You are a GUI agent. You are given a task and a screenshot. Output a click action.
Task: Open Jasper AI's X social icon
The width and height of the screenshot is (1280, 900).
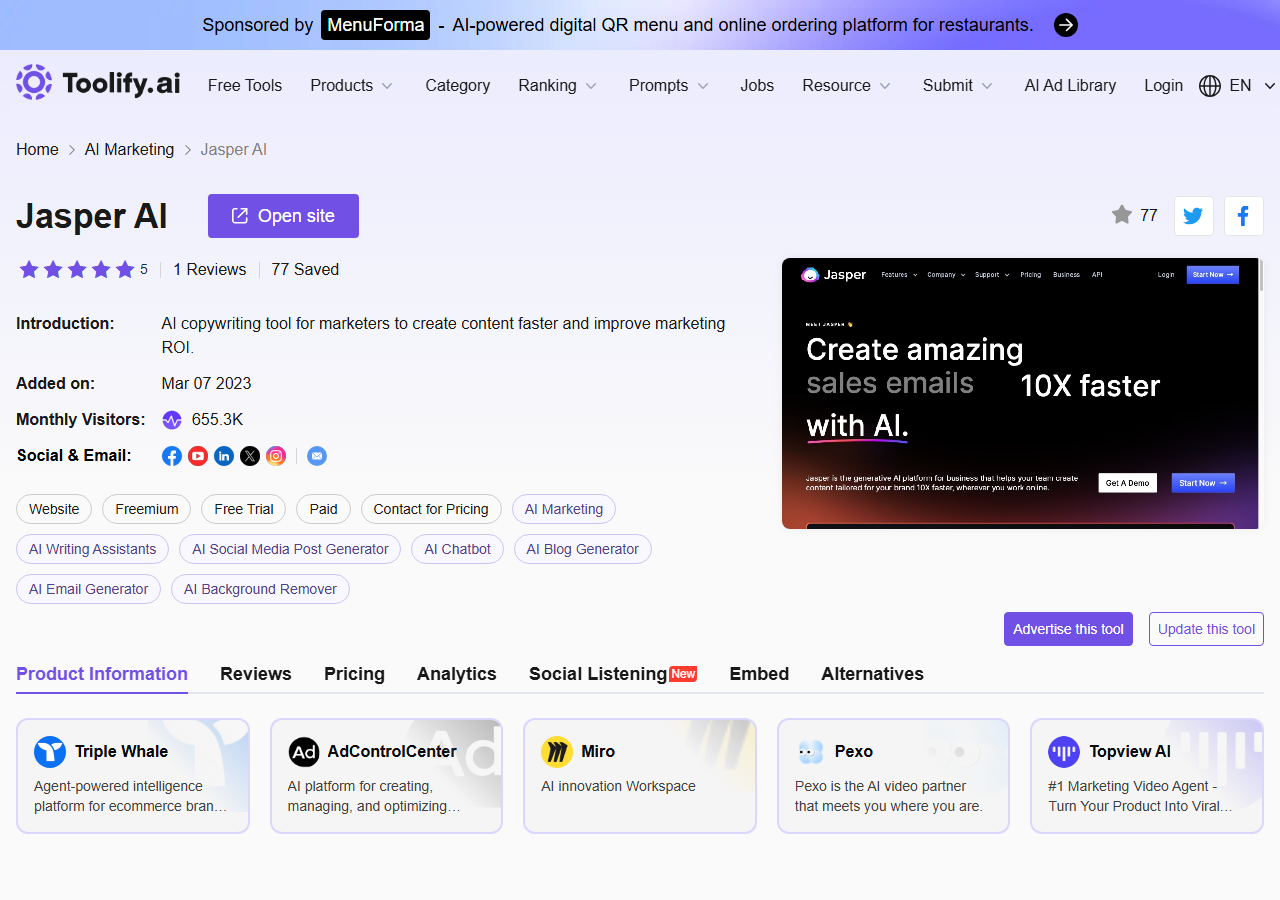(250, 456)
